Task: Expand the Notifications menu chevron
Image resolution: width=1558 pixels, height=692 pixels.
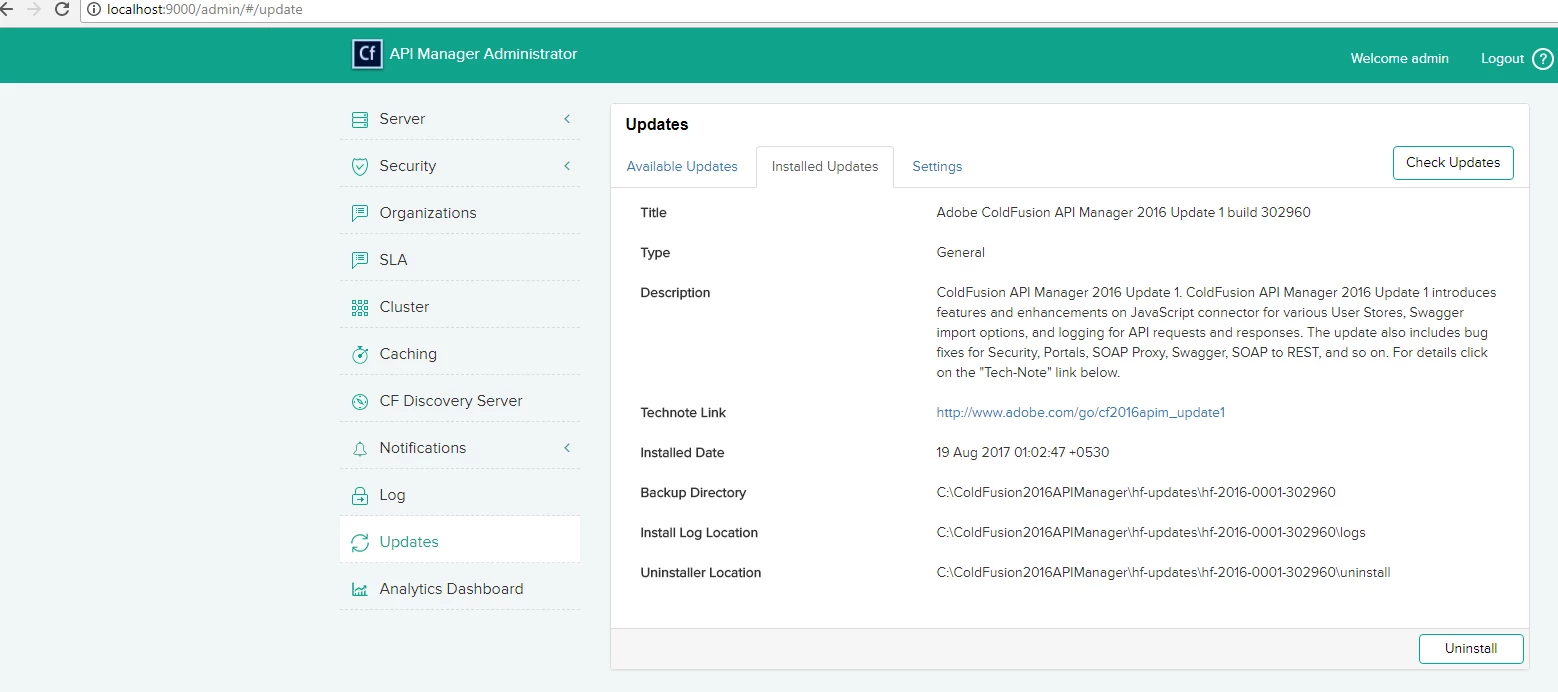Action: click(x=567, y=448)
